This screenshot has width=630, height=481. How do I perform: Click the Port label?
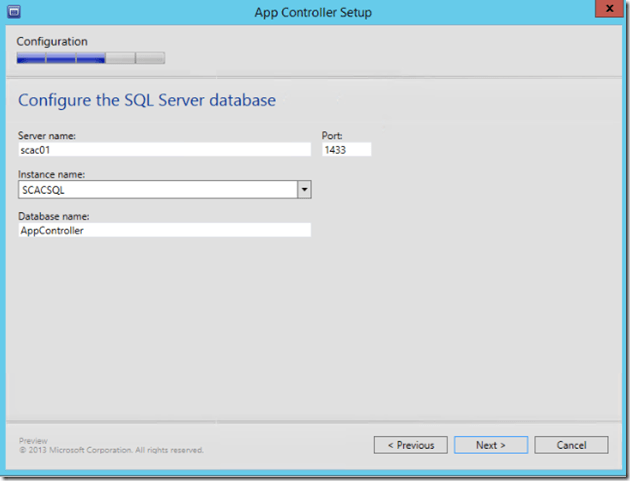coord(332,135)
